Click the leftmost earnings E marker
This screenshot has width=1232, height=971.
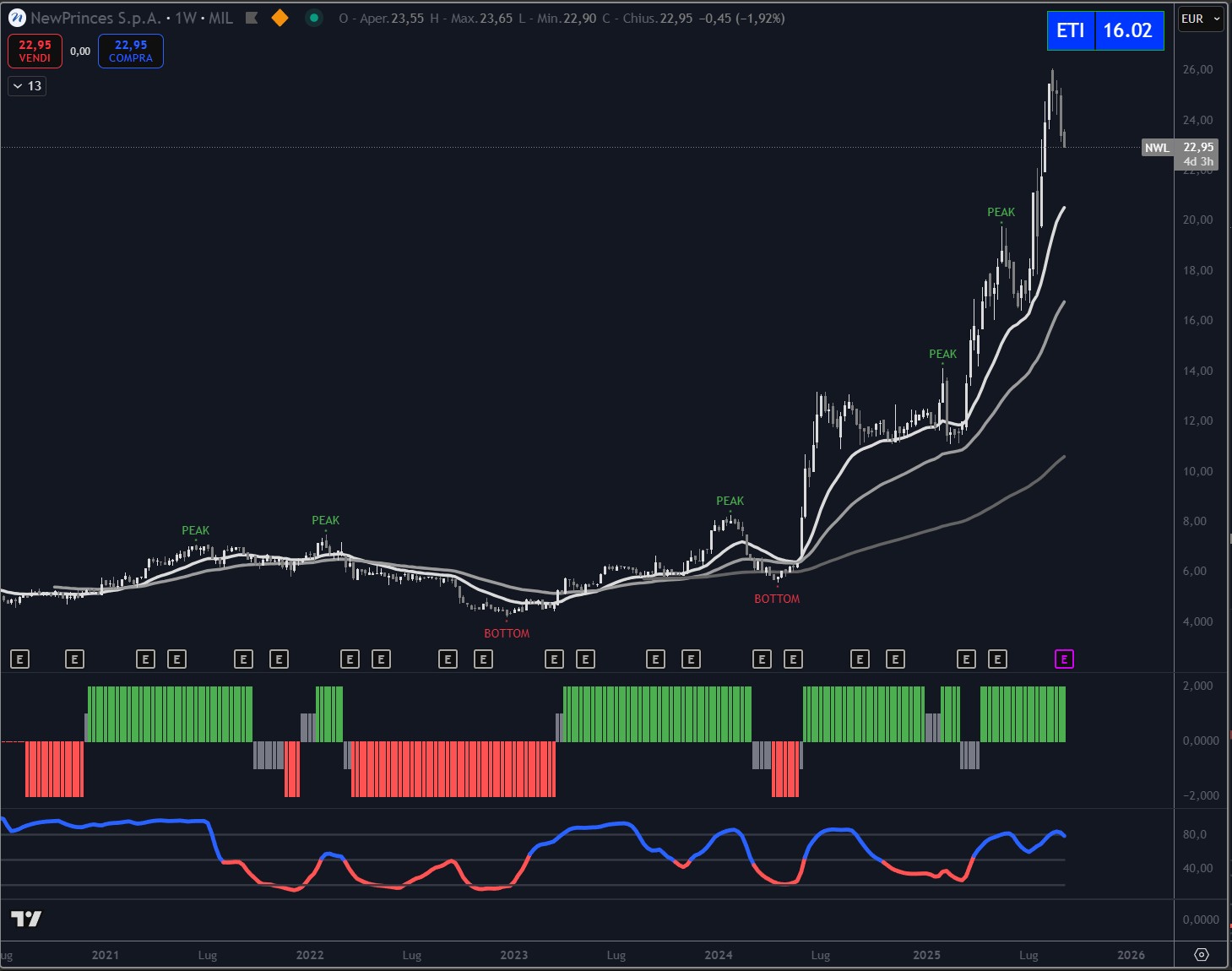[19, 659]
